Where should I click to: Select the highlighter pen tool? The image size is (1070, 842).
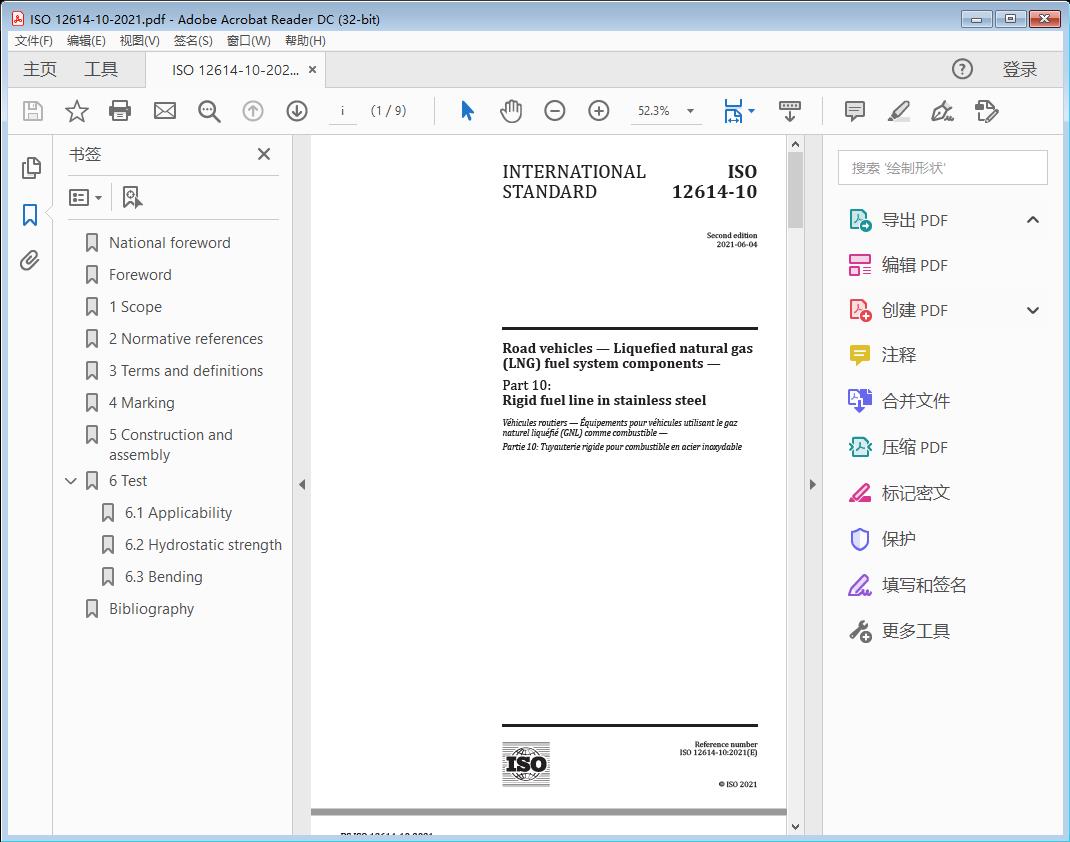[898, 111]
